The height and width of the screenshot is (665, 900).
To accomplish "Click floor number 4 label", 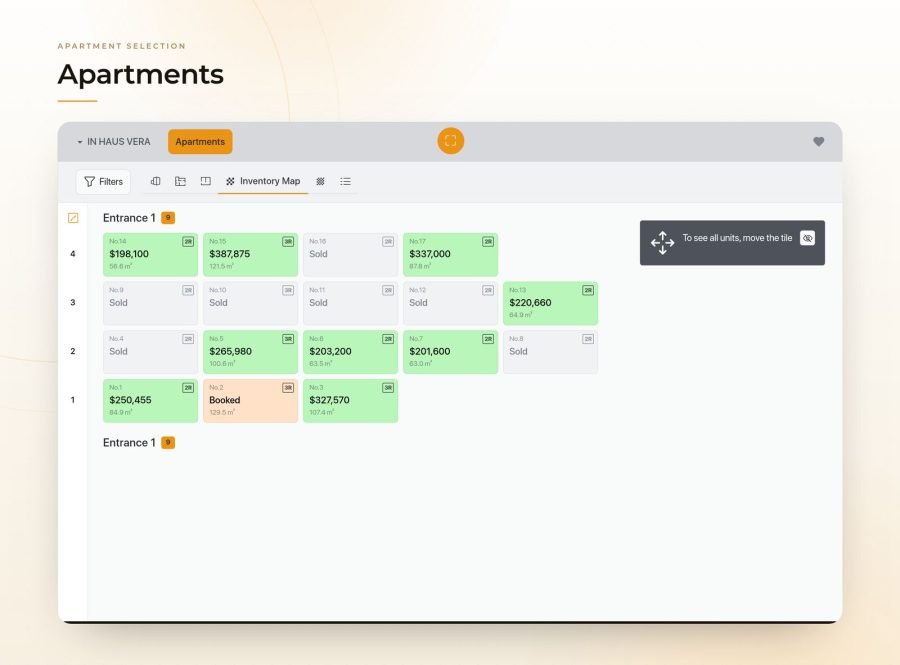I will coord(73,254).
